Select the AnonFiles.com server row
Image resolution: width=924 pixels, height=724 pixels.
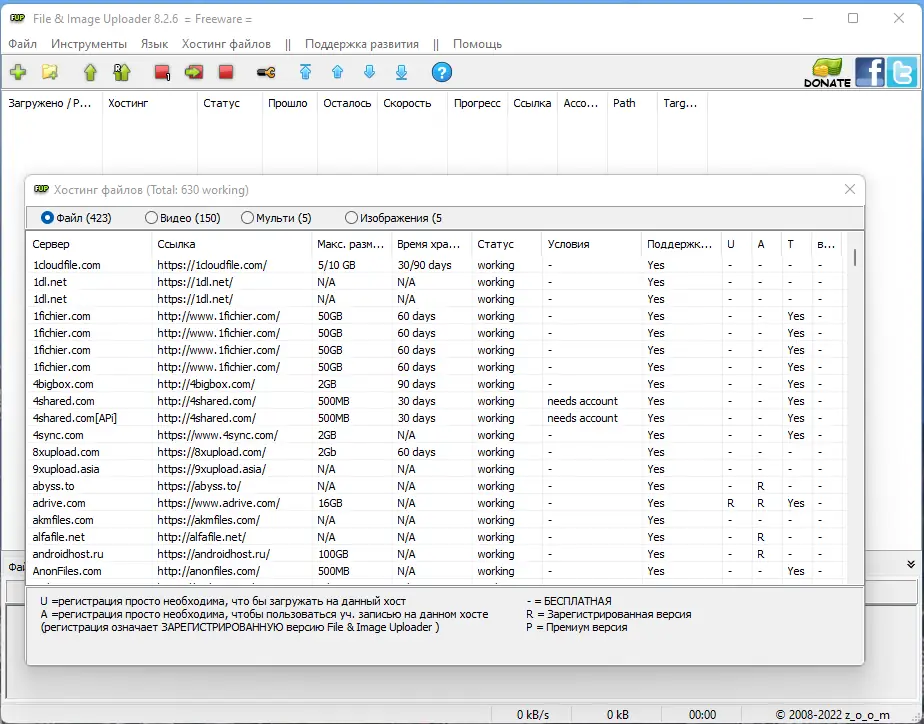pos(434,571)
